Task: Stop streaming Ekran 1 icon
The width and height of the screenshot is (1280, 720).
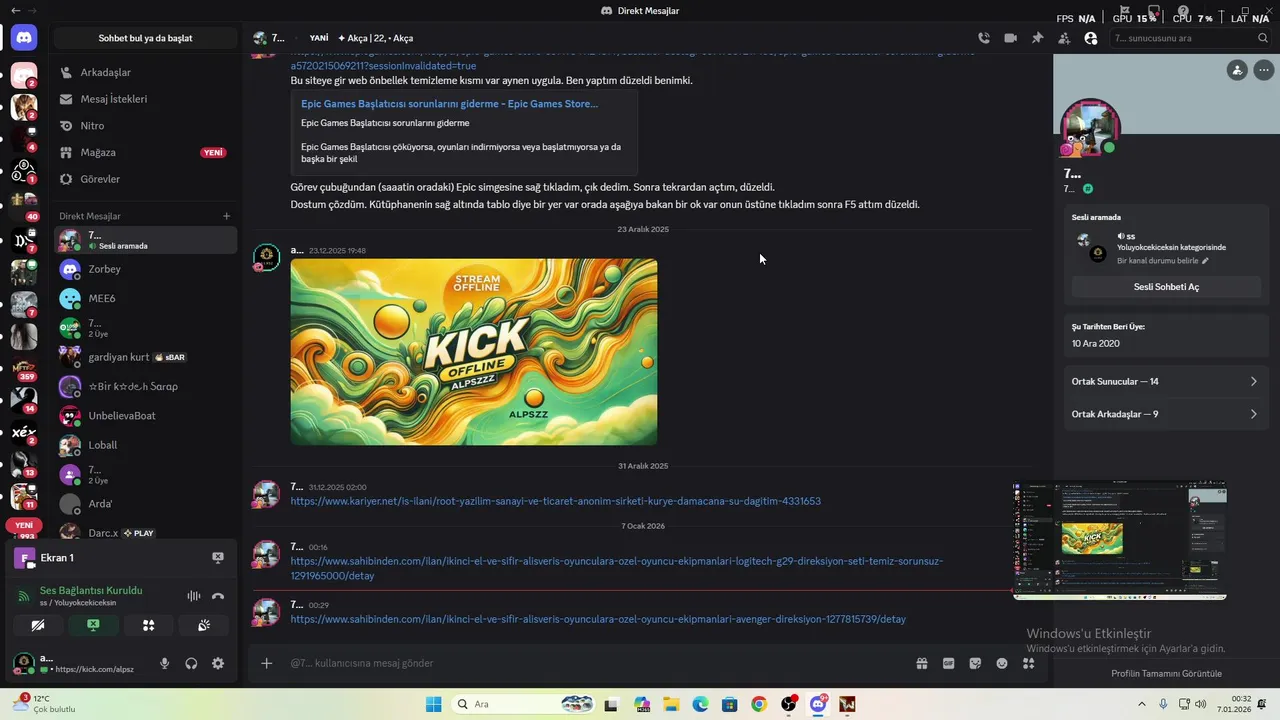Action: pyautogui.click(x=218, y=557)
